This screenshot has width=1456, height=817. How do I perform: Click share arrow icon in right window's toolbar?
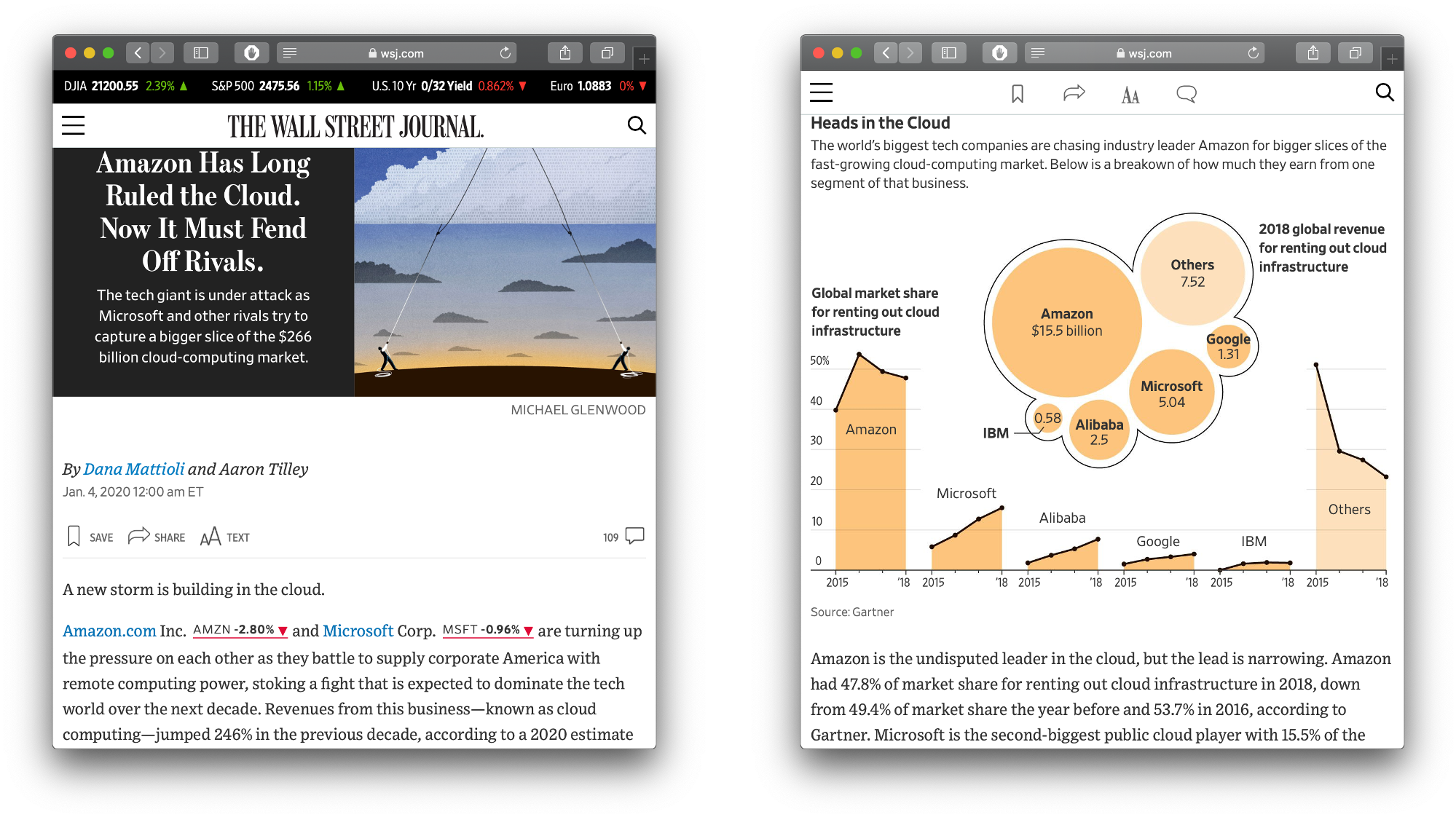coord(1074,93)
